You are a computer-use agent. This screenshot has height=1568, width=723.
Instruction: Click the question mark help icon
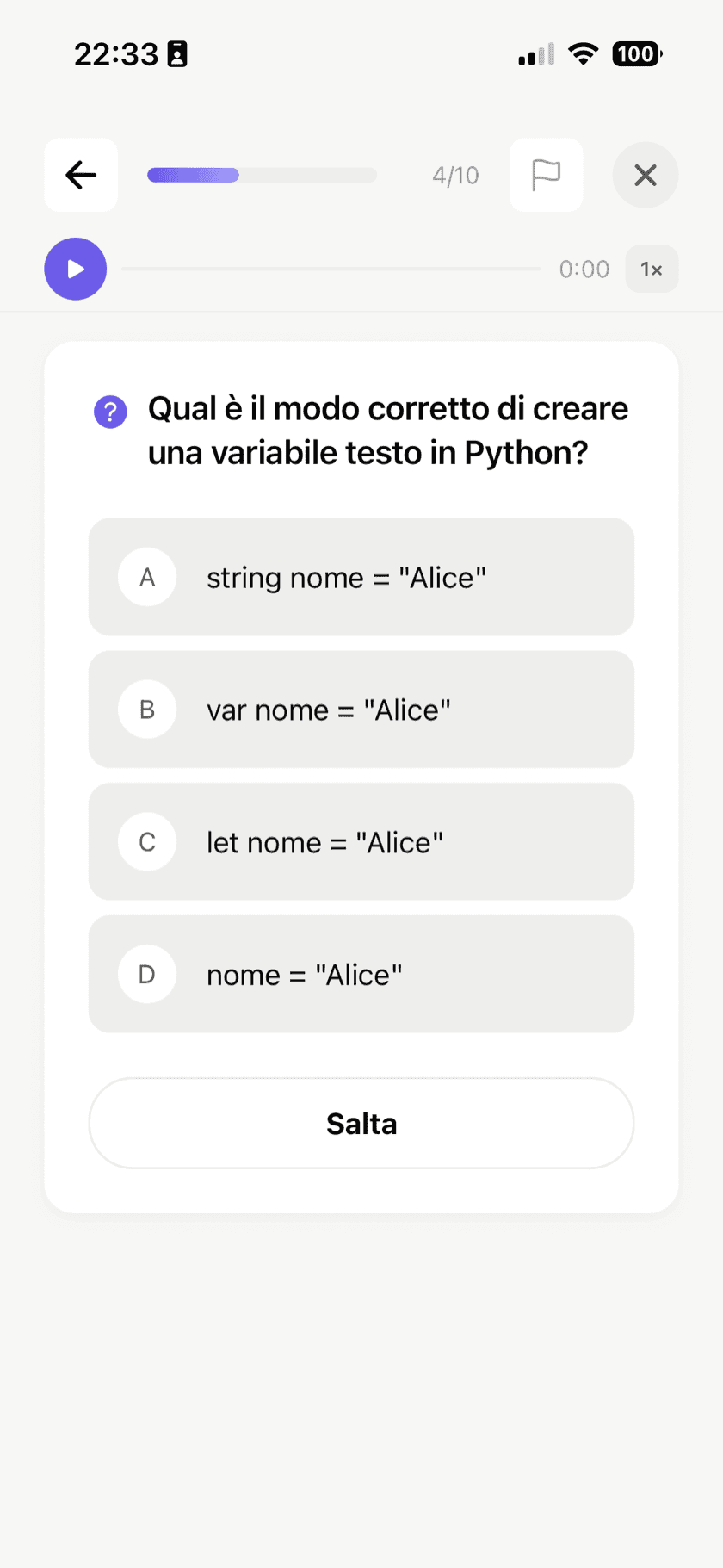click(x=110, y=412)
